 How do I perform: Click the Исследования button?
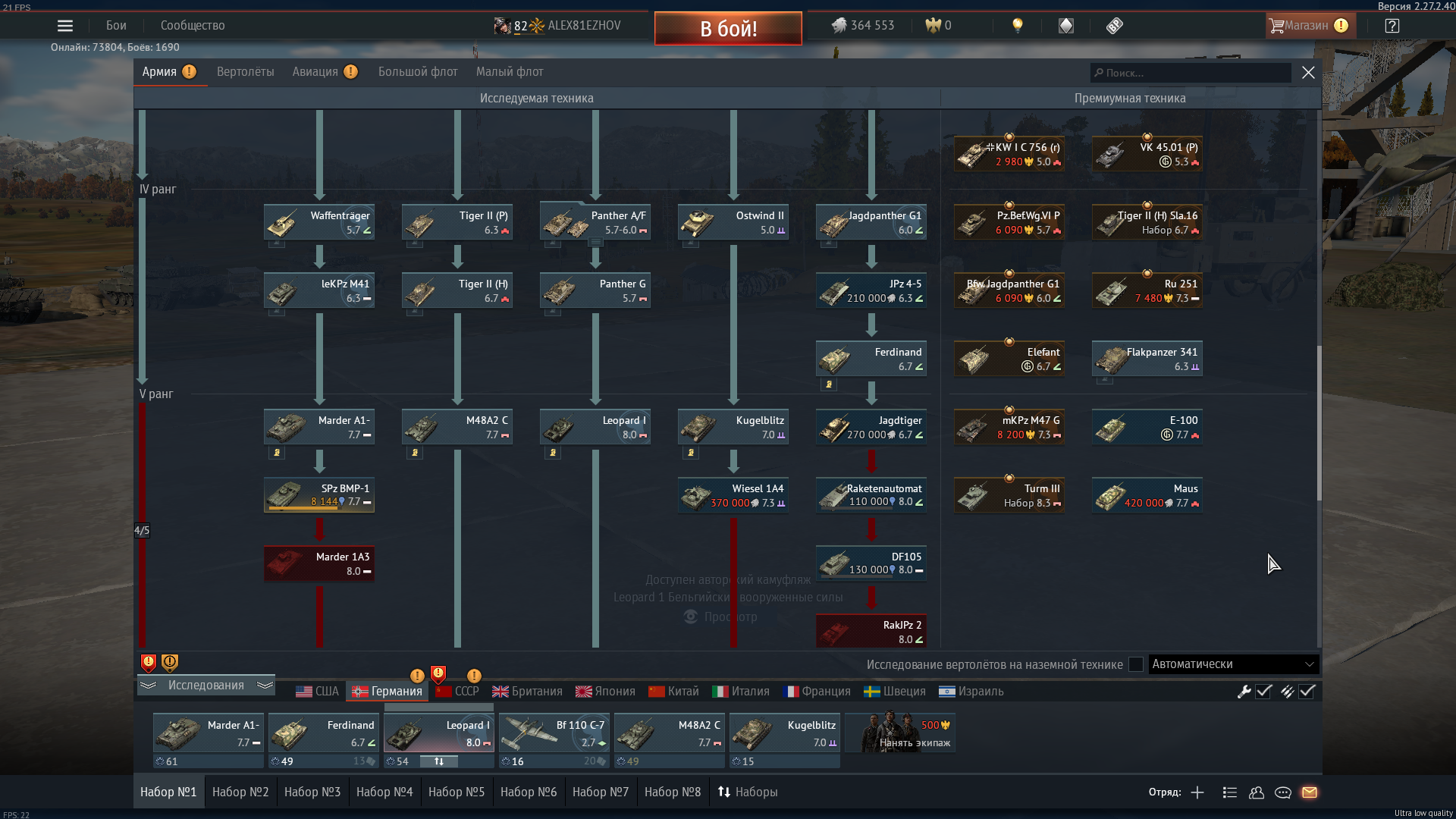tap(206, 685)
